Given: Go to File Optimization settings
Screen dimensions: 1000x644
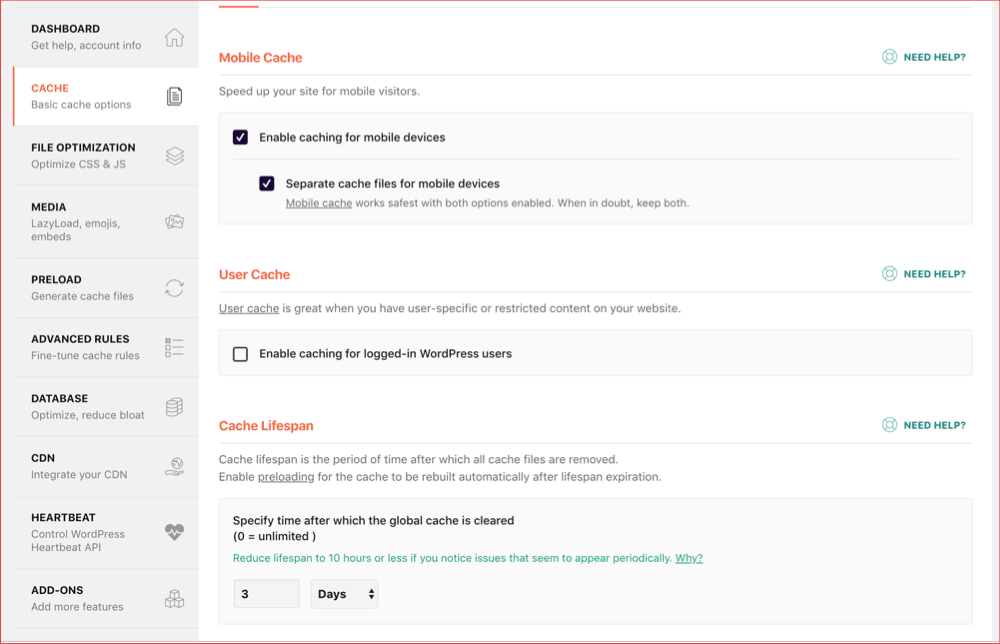Looking at the screenshot, I should pyautogui.click(x=106, y=156).
